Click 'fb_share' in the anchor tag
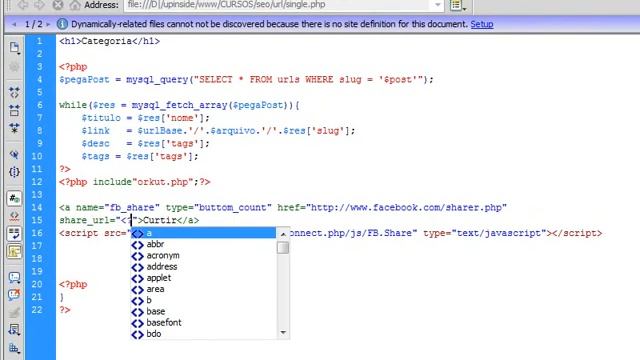 [132, 208]
